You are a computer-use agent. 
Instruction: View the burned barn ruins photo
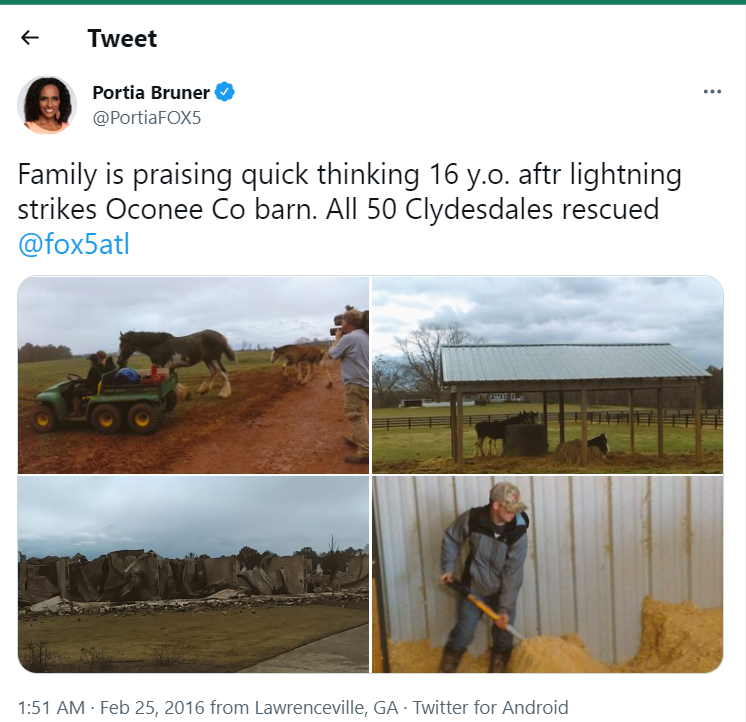click(x=193, y=575)
